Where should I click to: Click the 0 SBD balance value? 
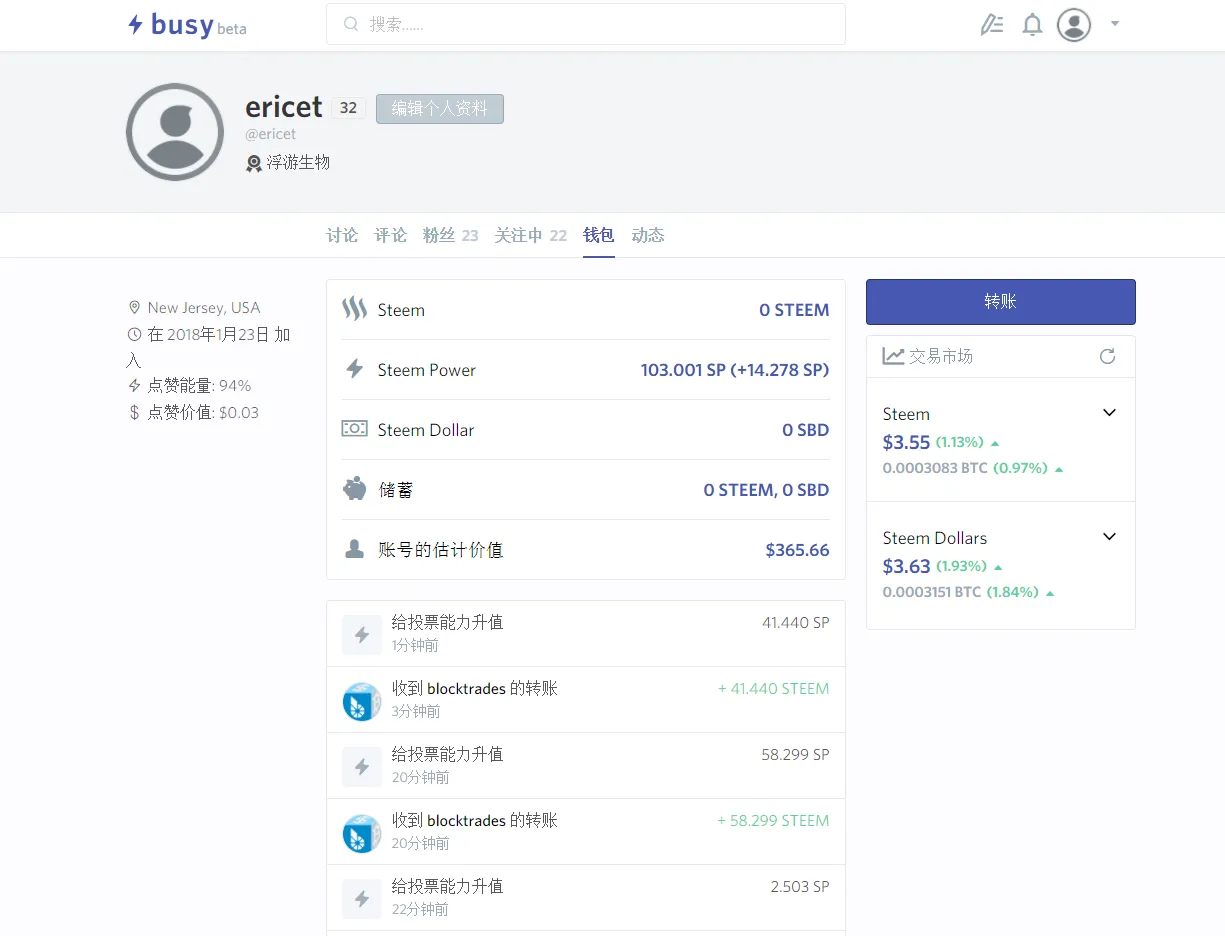806,430
